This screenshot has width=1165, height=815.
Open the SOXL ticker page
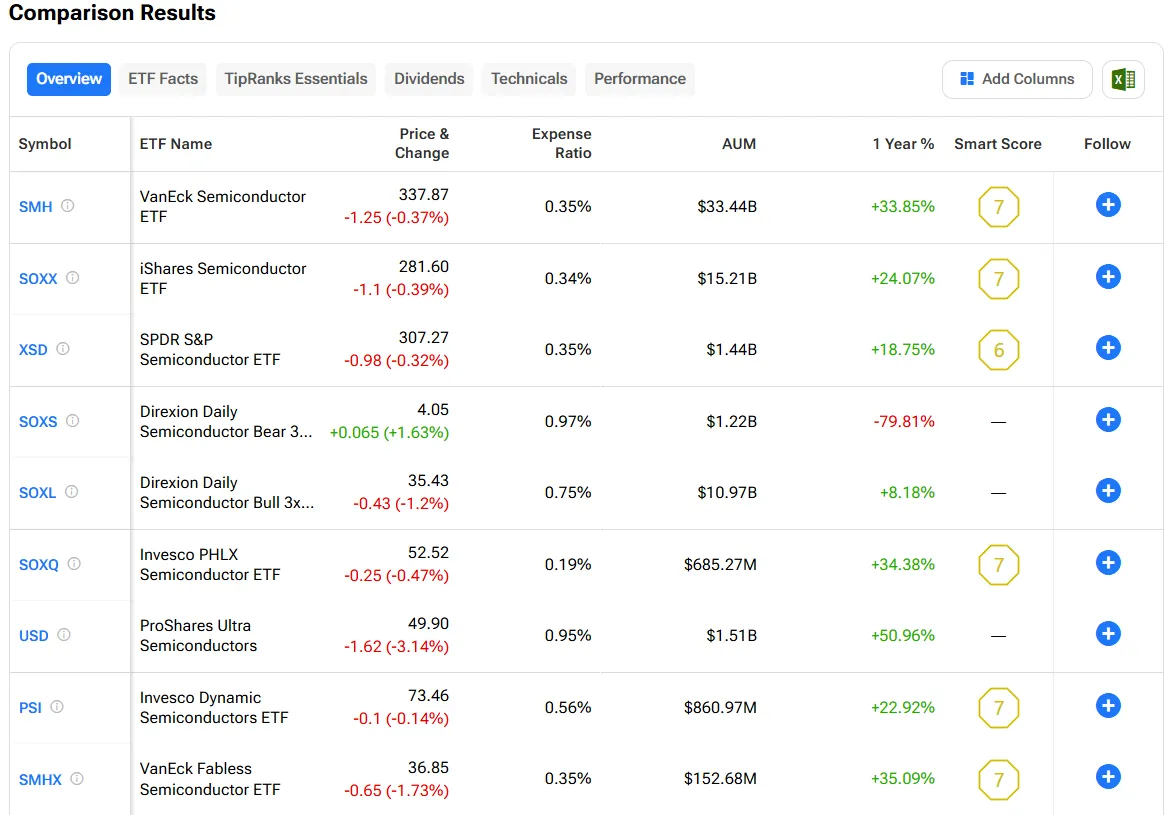pyautogui.click(x=37, y=492)
